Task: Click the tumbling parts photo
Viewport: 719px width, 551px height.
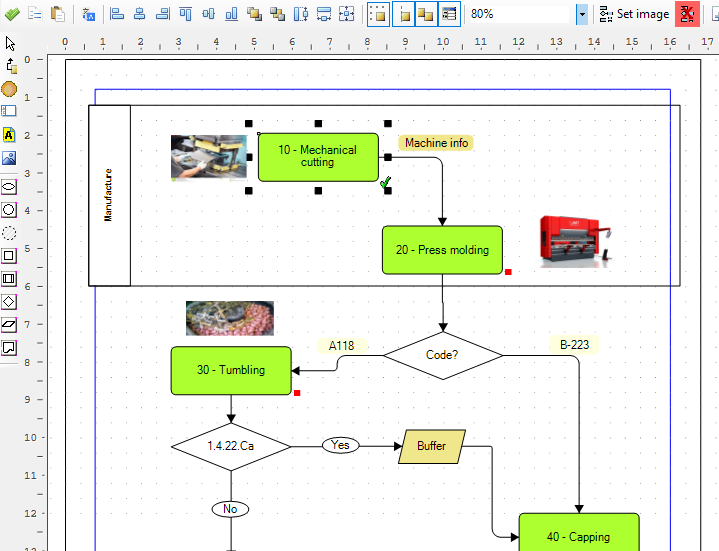Action: click(x=230, y=318)
